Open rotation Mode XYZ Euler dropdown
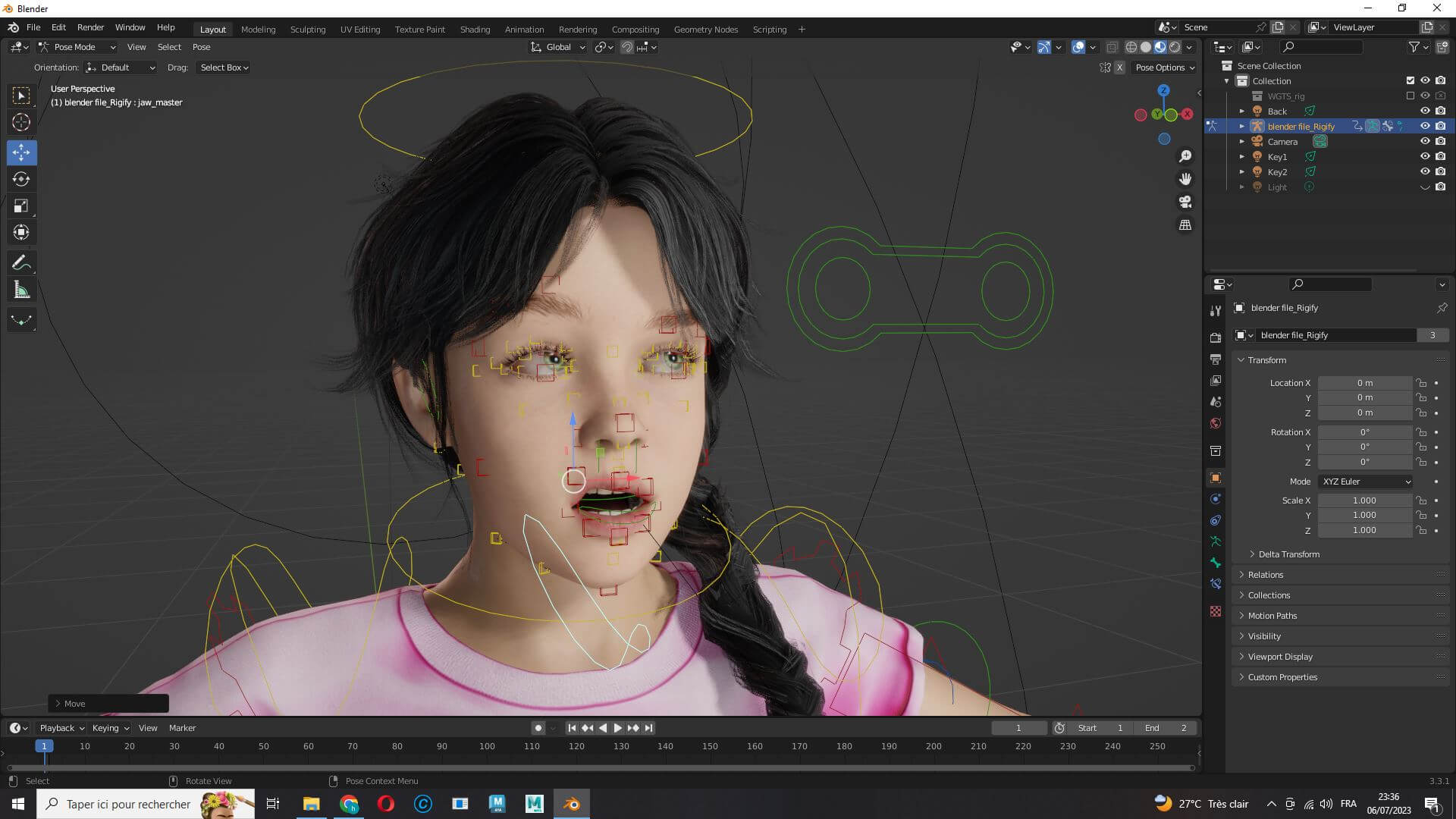1456x819 pixels. click(1365, 482)
